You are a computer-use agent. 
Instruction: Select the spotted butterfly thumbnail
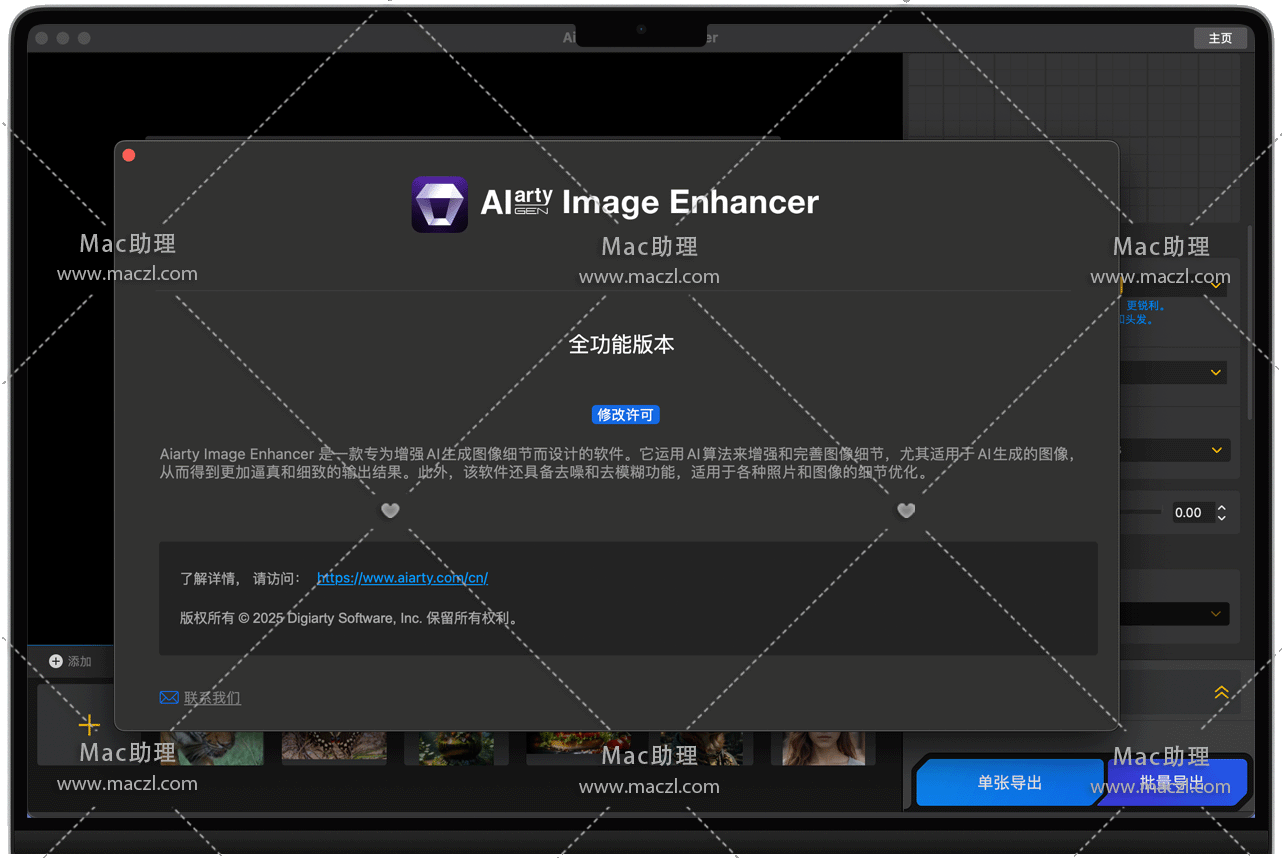[334, 747]
